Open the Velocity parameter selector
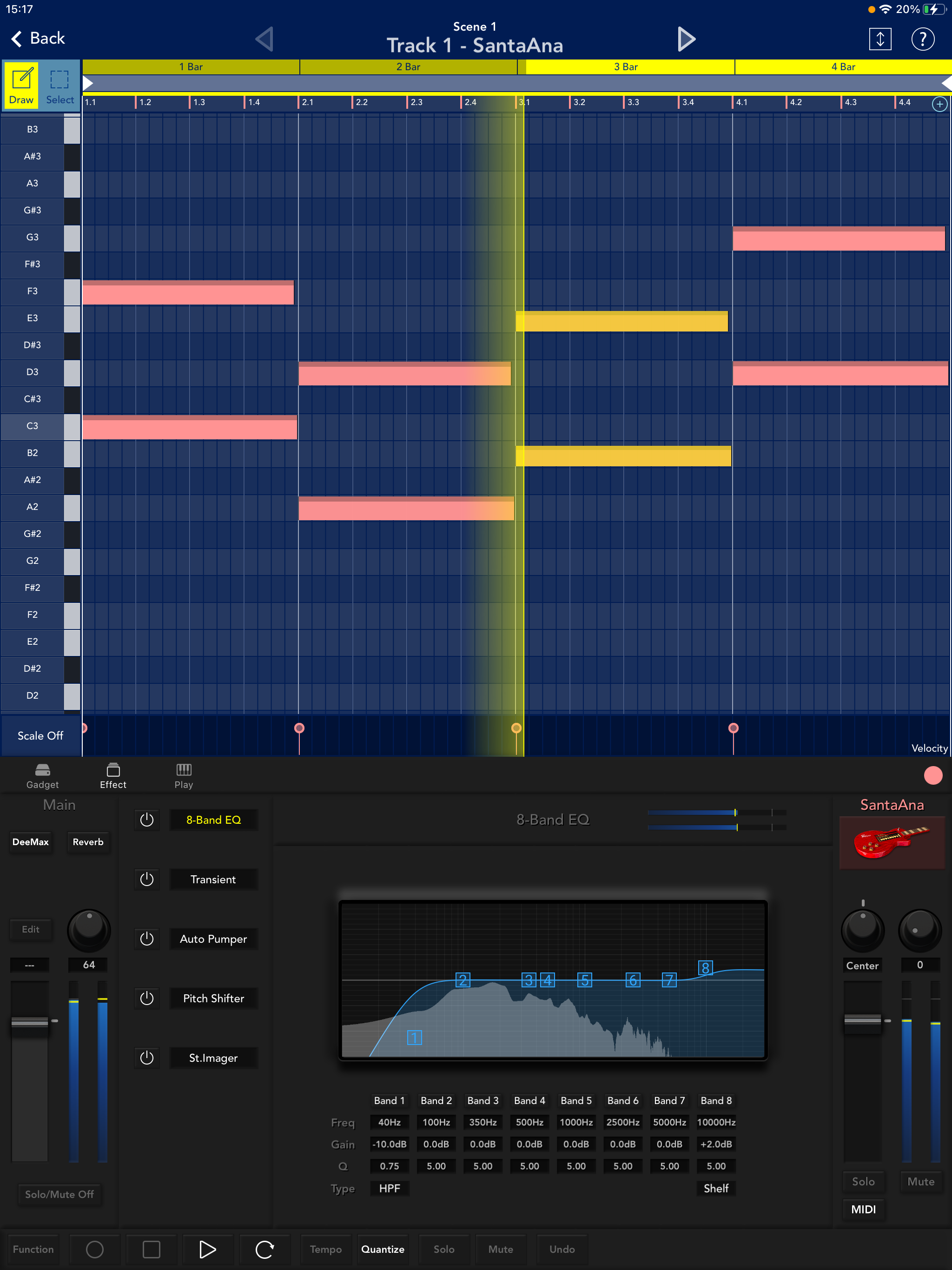952x1270 pixels. pyautogui.click(x=929, y=748)
